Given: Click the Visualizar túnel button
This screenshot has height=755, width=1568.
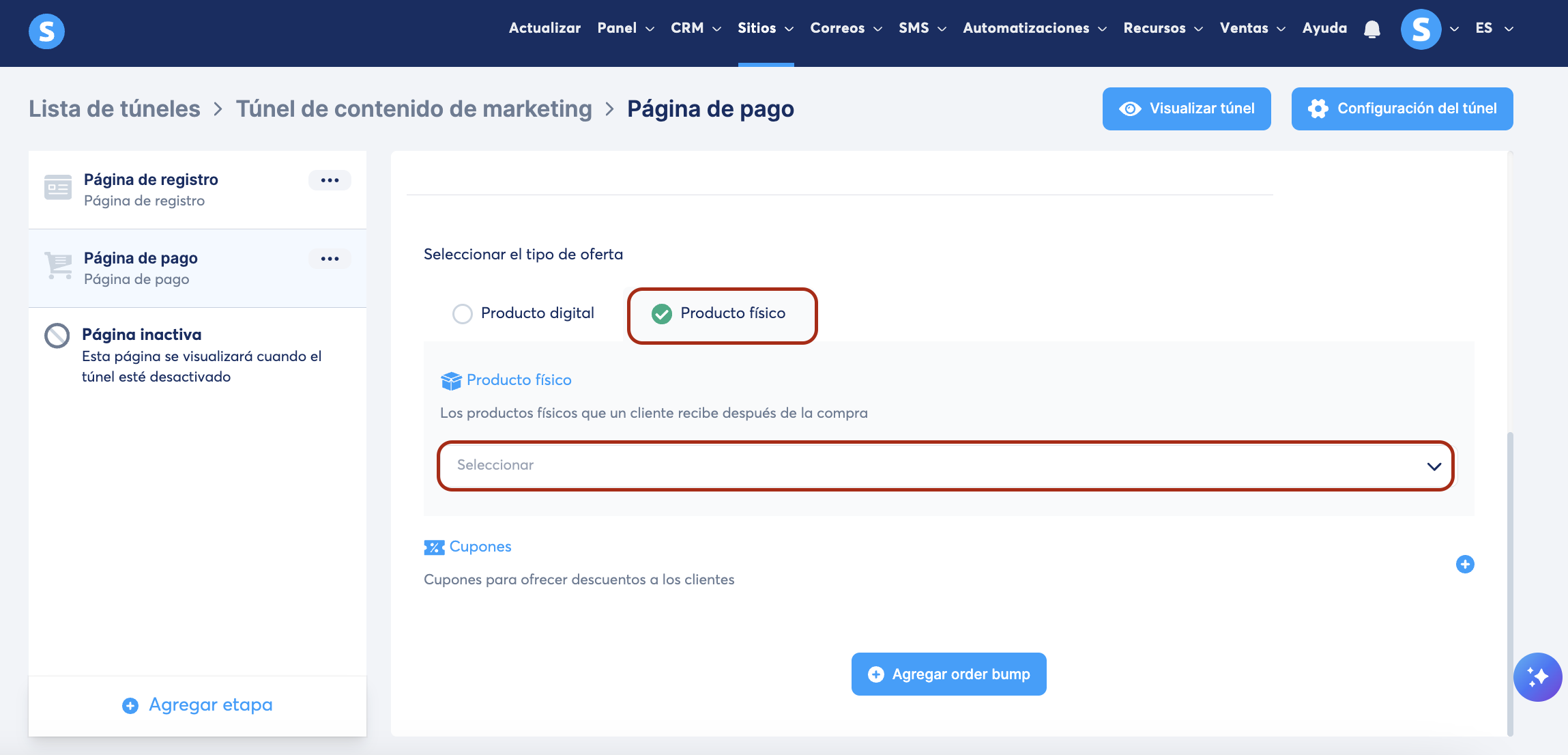Looking at the screenshot, I should click(x=1186, y=109).
